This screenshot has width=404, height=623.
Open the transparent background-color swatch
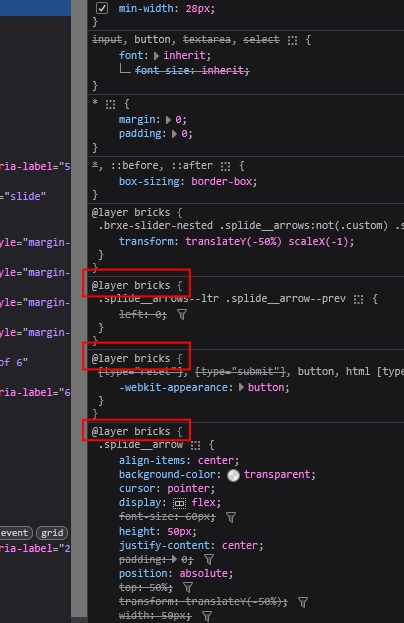pyautogui.click(x=233, y=475)
